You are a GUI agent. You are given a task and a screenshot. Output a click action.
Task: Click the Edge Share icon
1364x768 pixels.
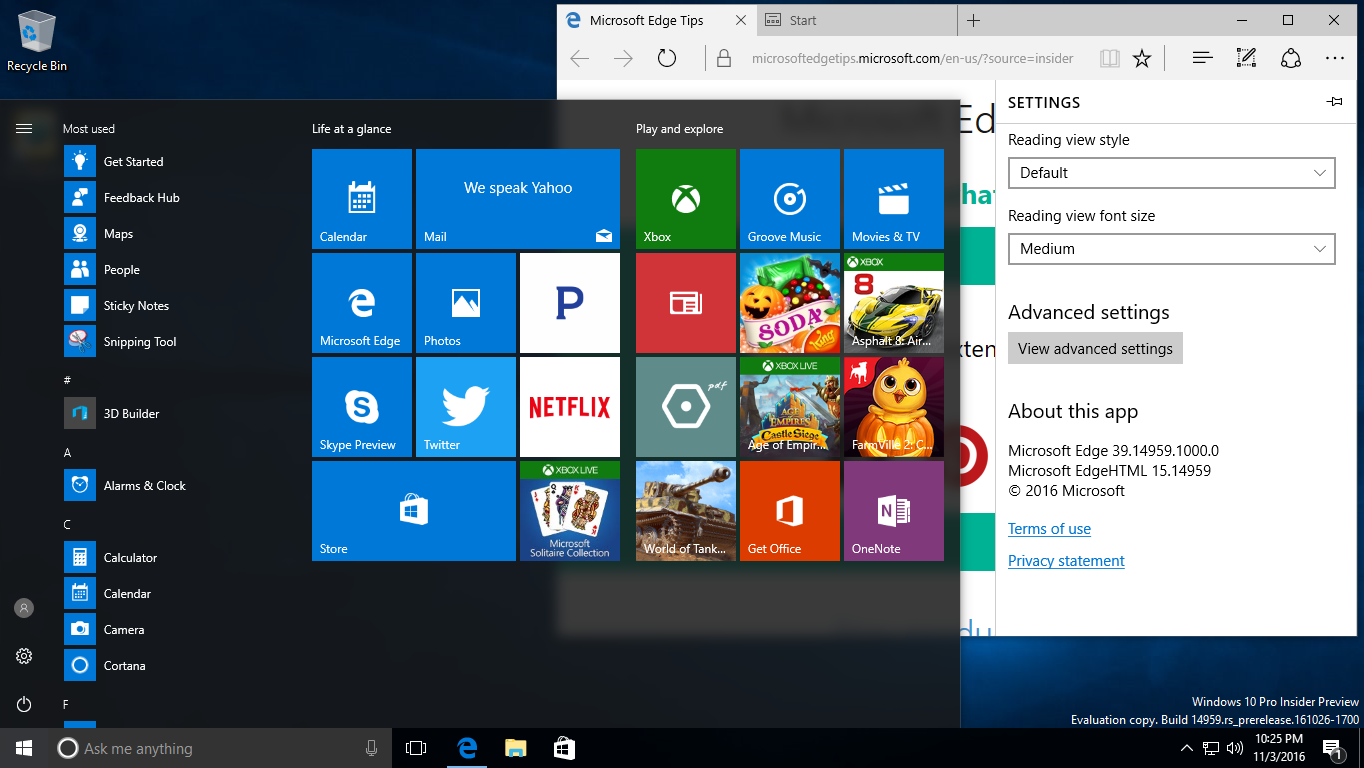pyautogui.click(x=1291, y=59)
